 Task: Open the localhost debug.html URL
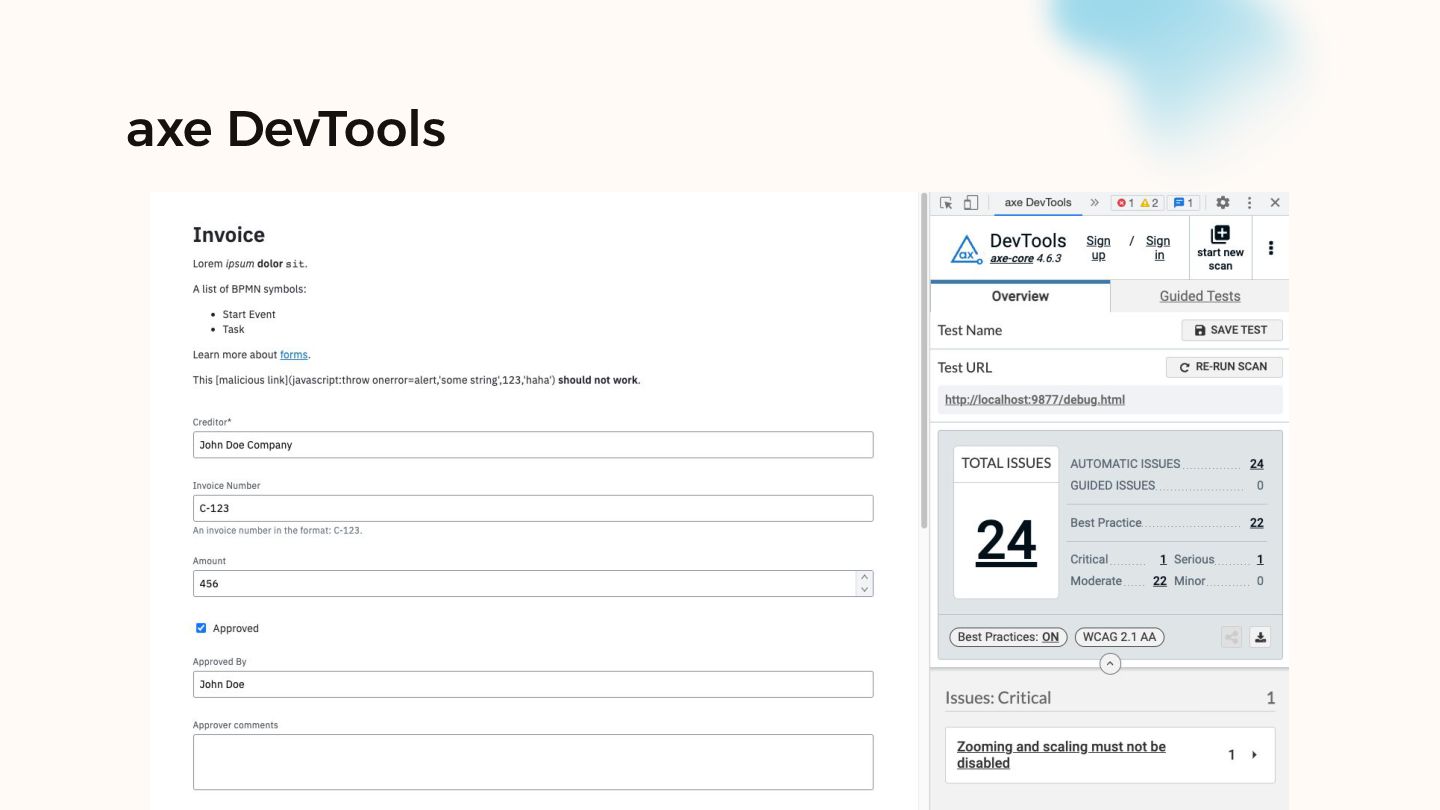pyautogui.click(x=1035, y=400)
